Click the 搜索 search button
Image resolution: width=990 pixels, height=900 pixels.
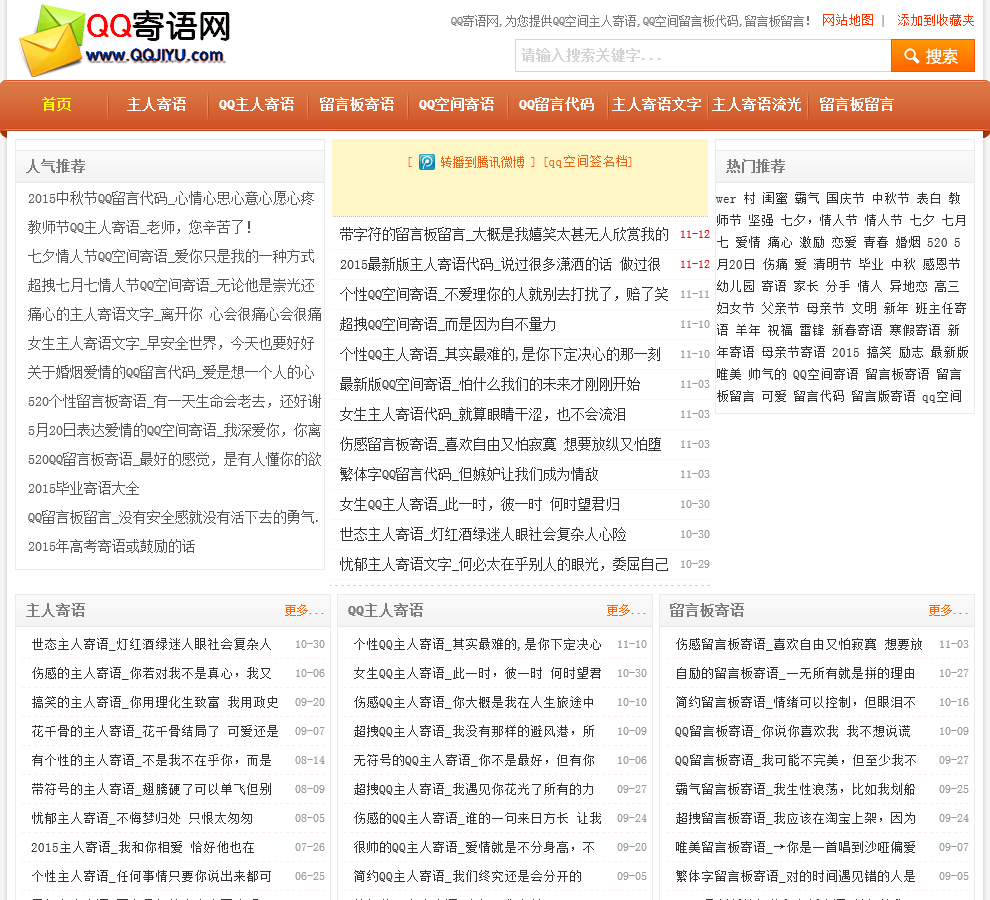click(933, 56)
